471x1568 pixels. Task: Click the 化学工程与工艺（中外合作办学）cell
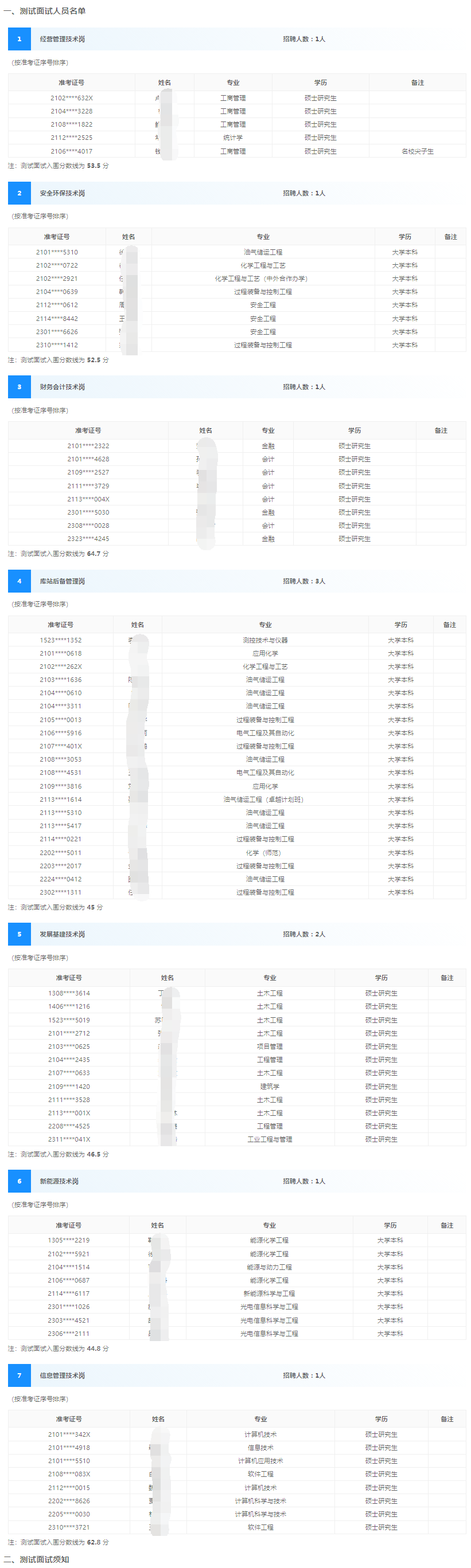click(x=263, y=279)
